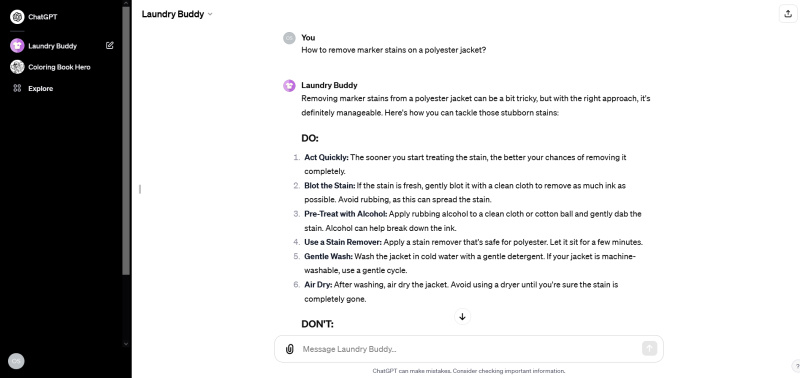Screen dimensions: 800x378
Task: Click the share/upload icon at top right
Action: point(788,14)
